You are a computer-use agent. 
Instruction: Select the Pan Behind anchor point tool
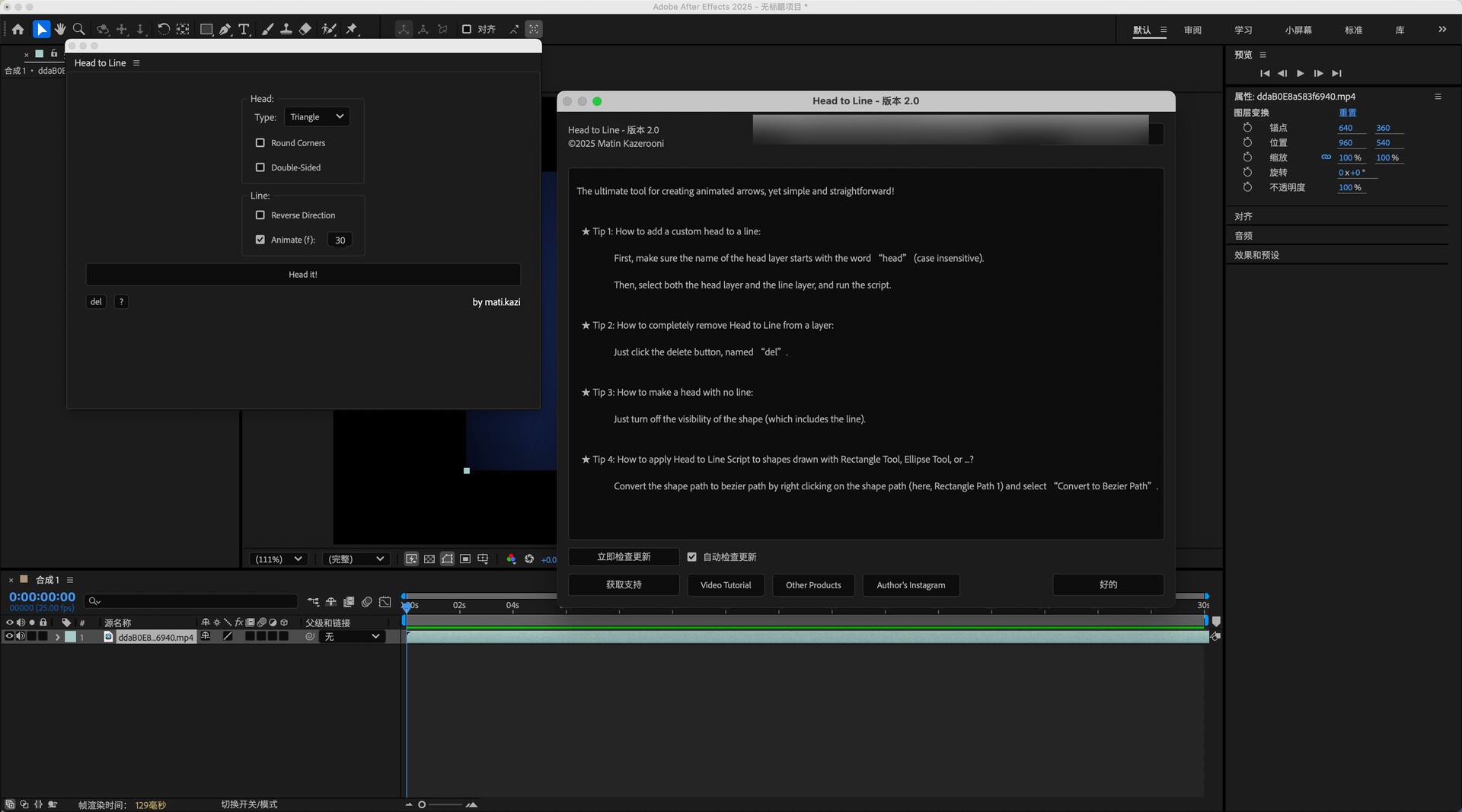click(x=183, y=30)
